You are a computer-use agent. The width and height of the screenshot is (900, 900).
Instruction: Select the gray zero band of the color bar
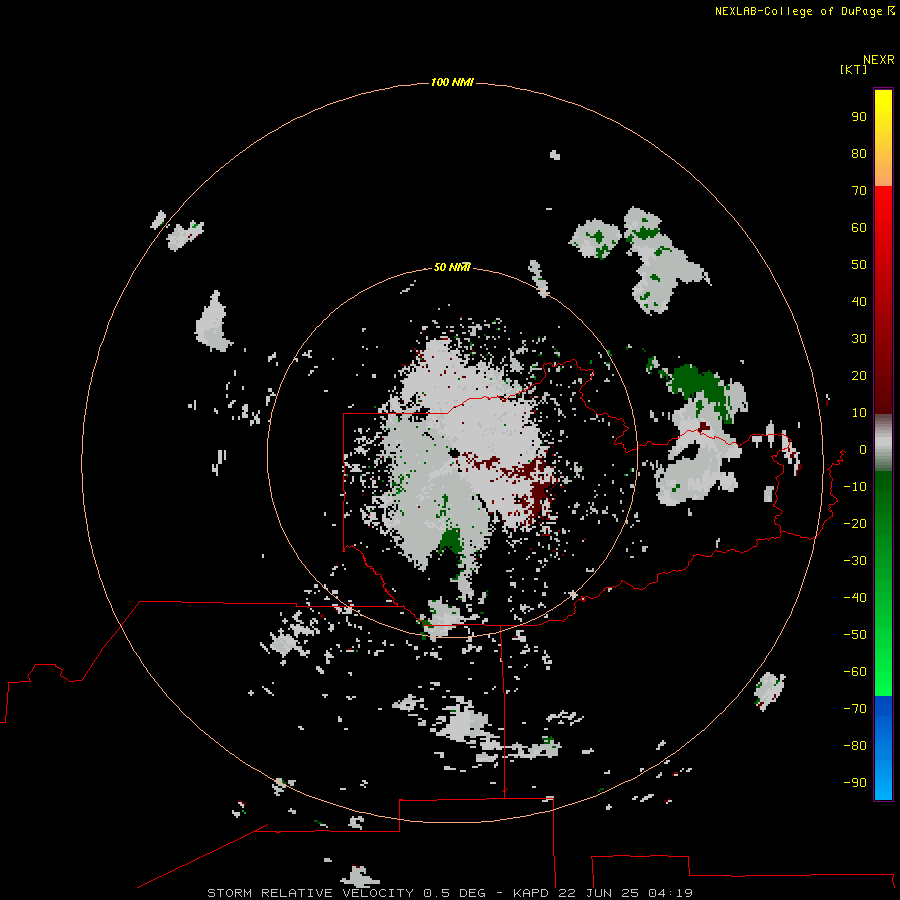(x=883, y=443)
